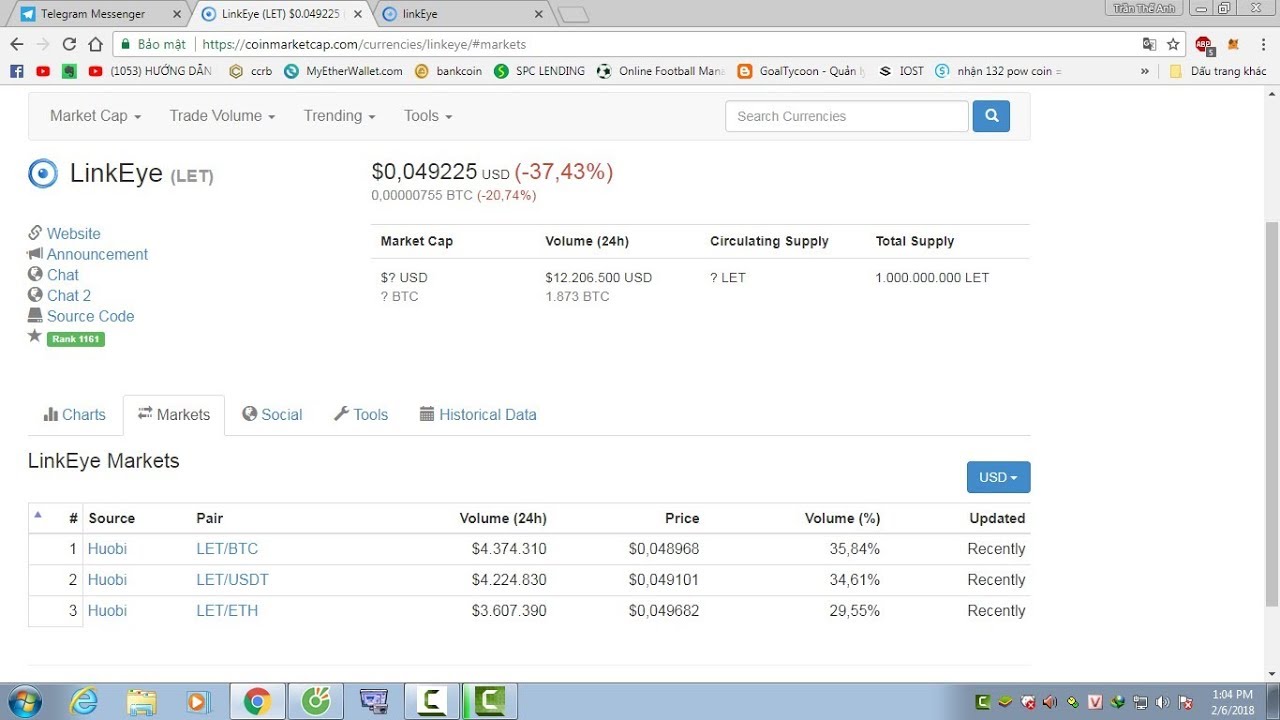Open the LET/BTC pair link
The image size is (1280, 720).
[227, 549]
